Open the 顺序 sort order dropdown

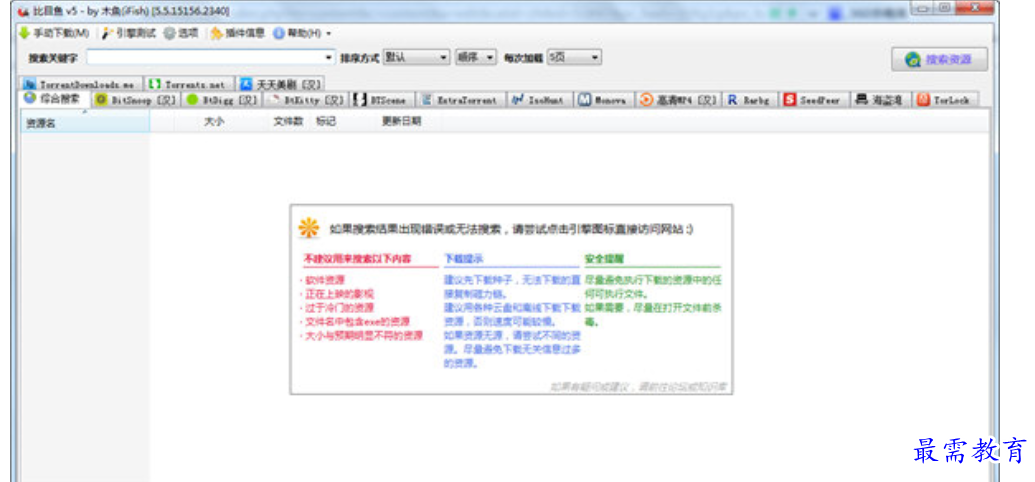475,57
